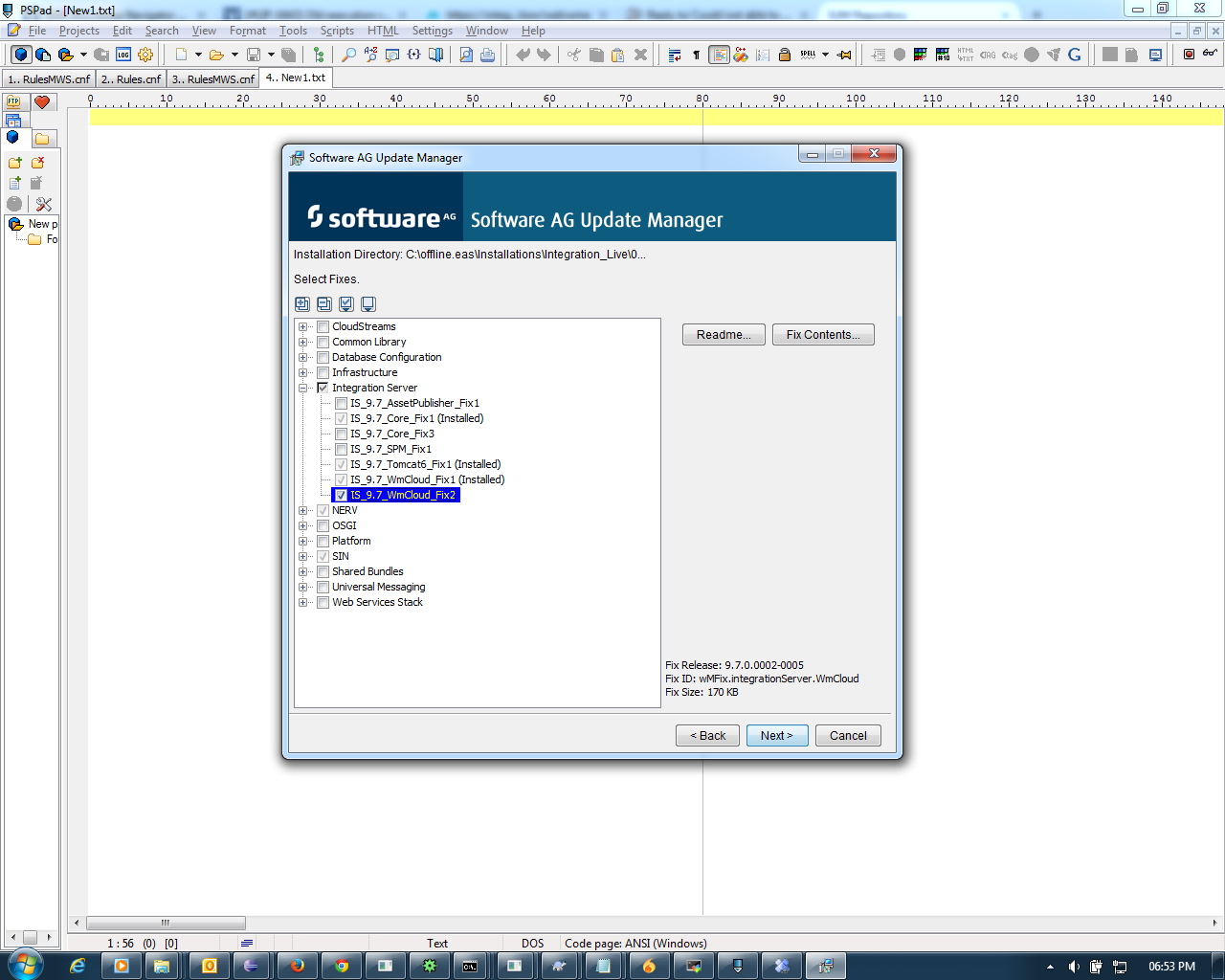Viewport: 1225px width, 980px height.
Task: Click the Readme... button
Action: [724, 335]
